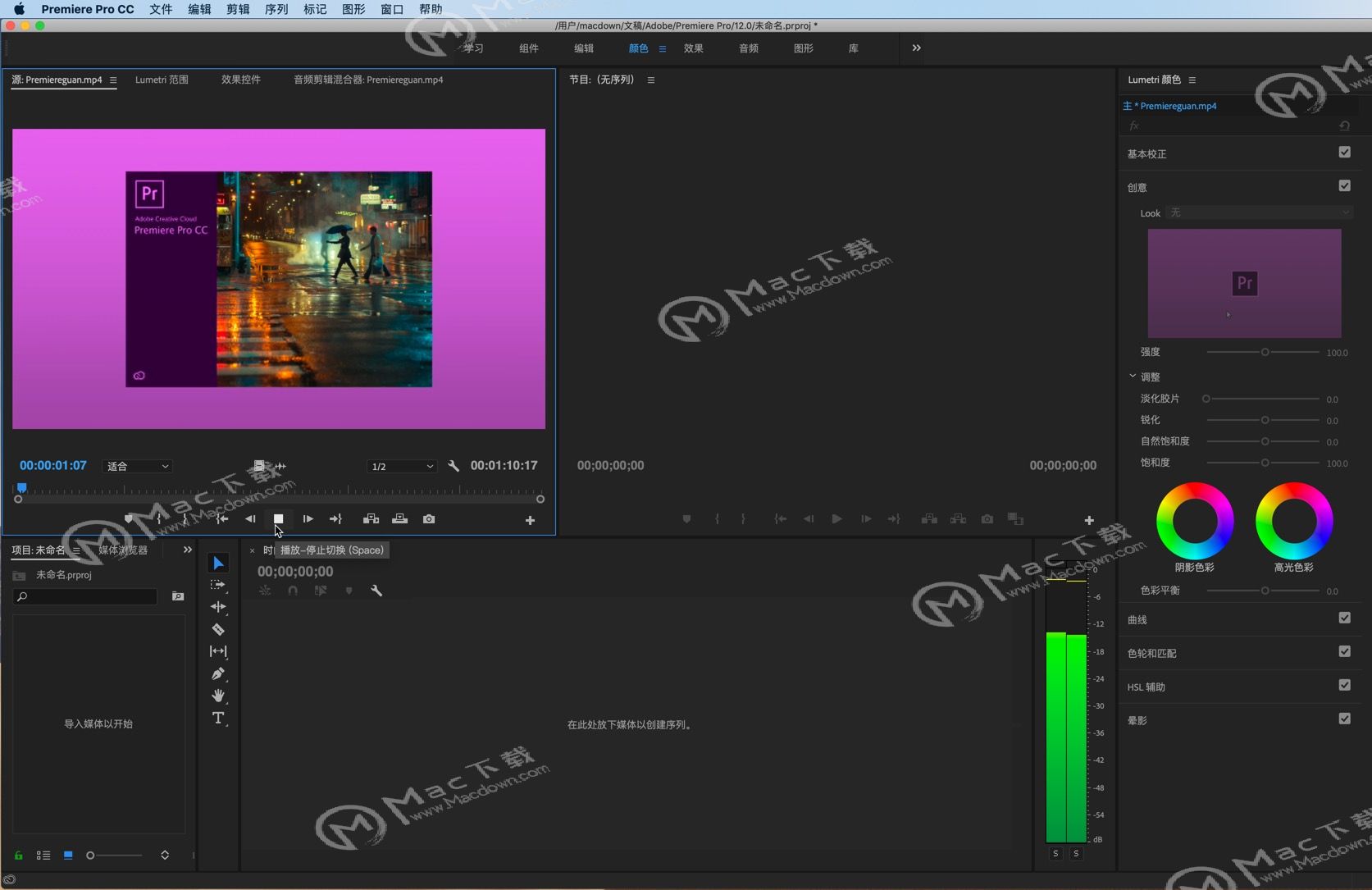
Task: Step forward one frame in Source monitor
Action: point(308,519)
